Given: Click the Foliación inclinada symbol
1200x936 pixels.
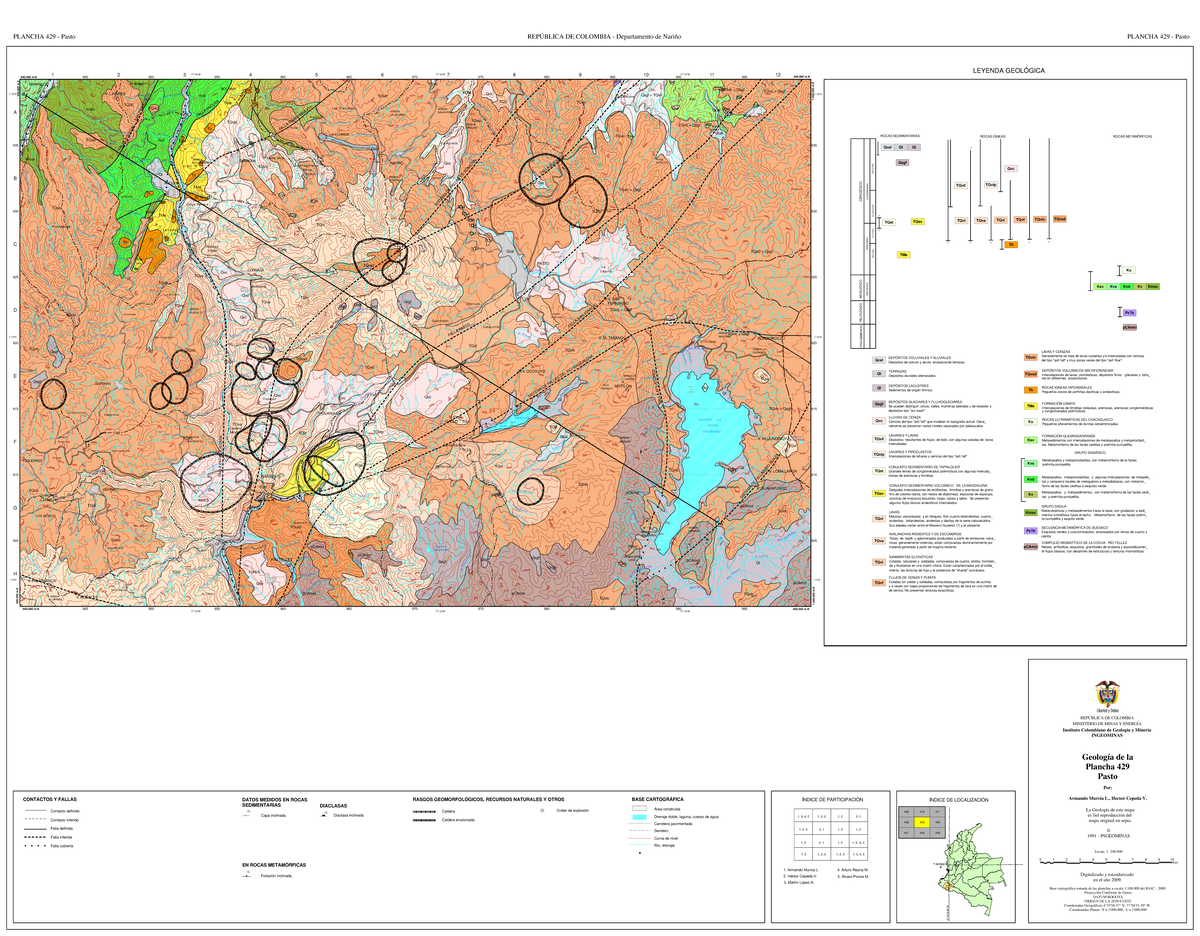Looking at the screenshot, I should pos(247,874).
